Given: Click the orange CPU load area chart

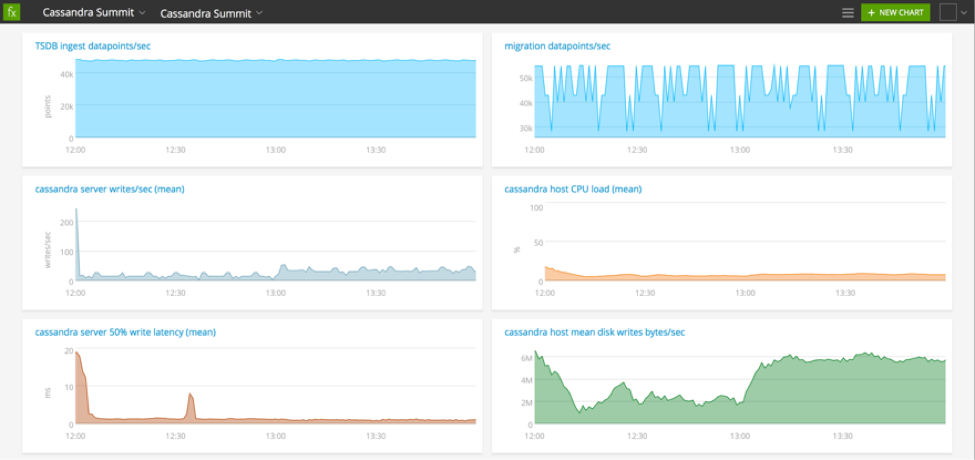Looking at the screenshot, I should (745, 274).
